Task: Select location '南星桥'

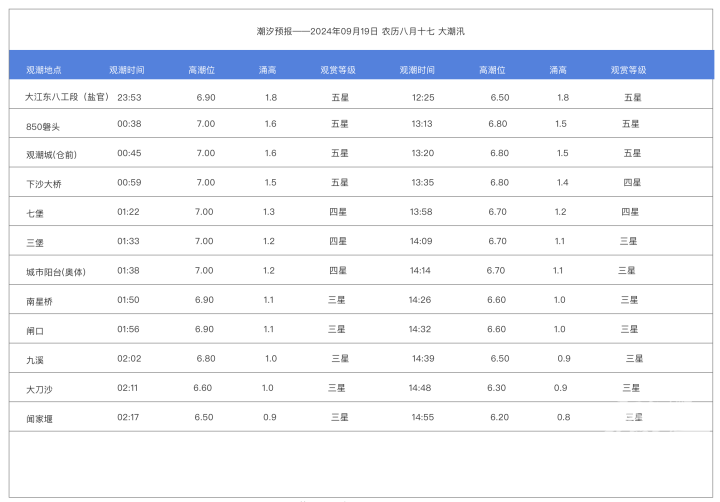Action: pos(39,302)
